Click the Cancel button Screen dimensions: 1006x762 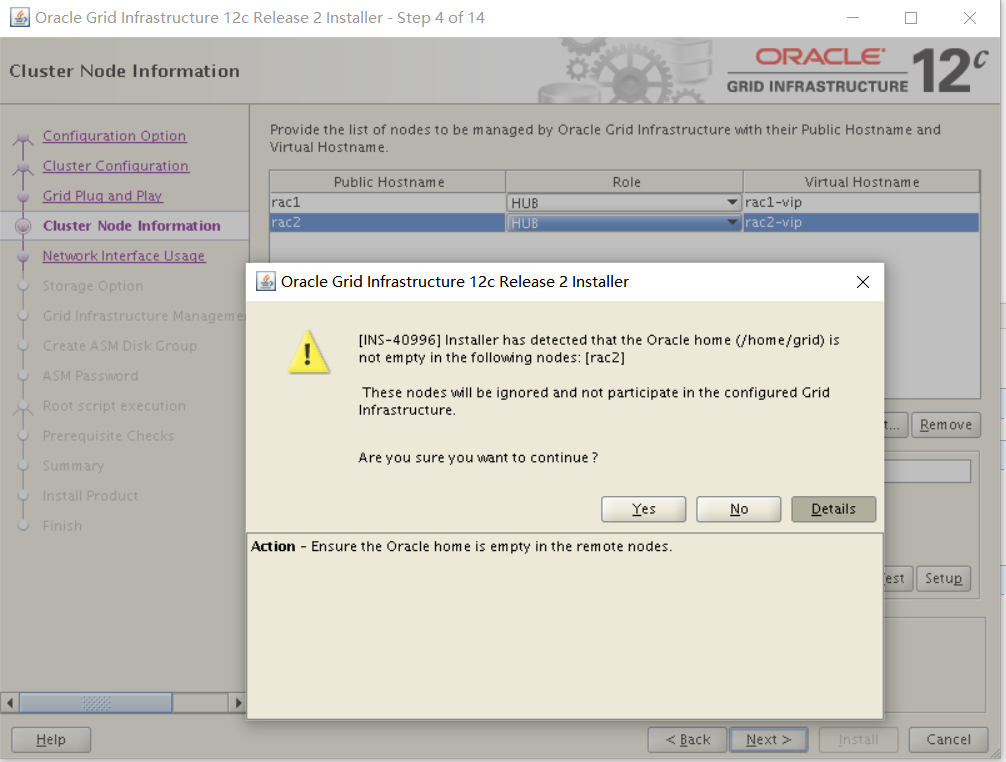(948, 740)
